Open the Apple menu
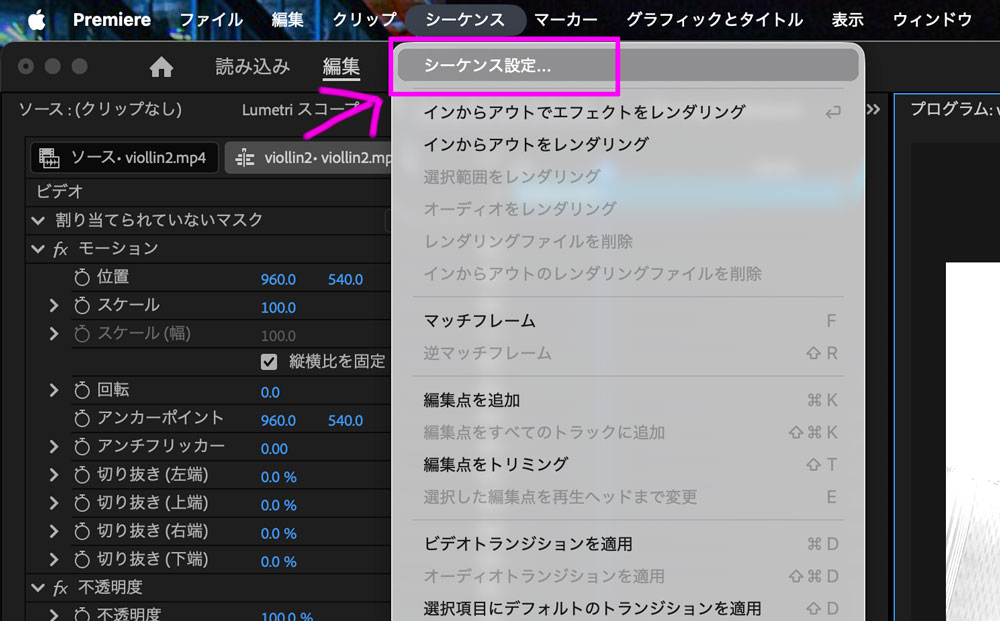 pyautogui.click(x=37, y=20)
